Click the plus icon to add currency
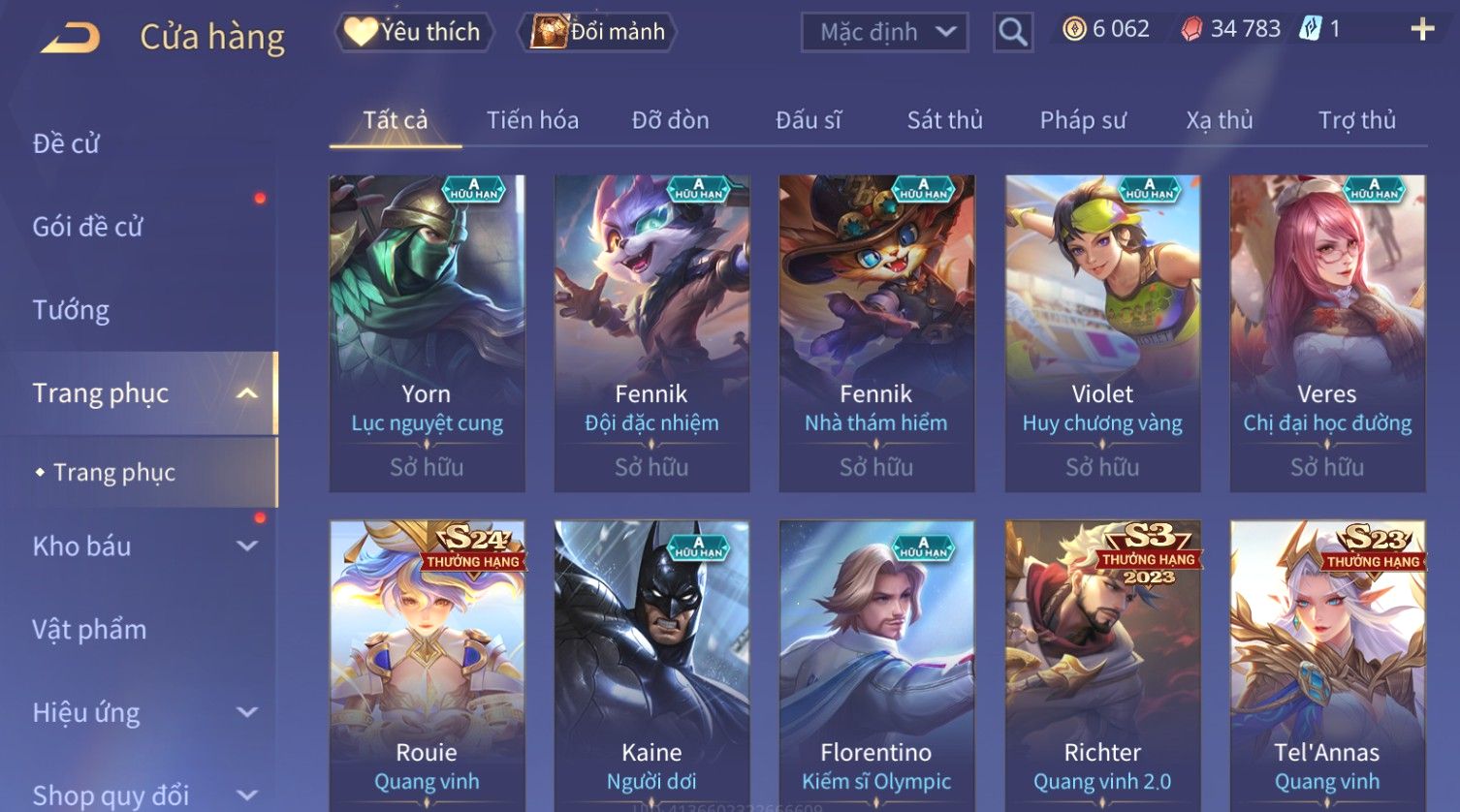 [x=1422, y=30]
